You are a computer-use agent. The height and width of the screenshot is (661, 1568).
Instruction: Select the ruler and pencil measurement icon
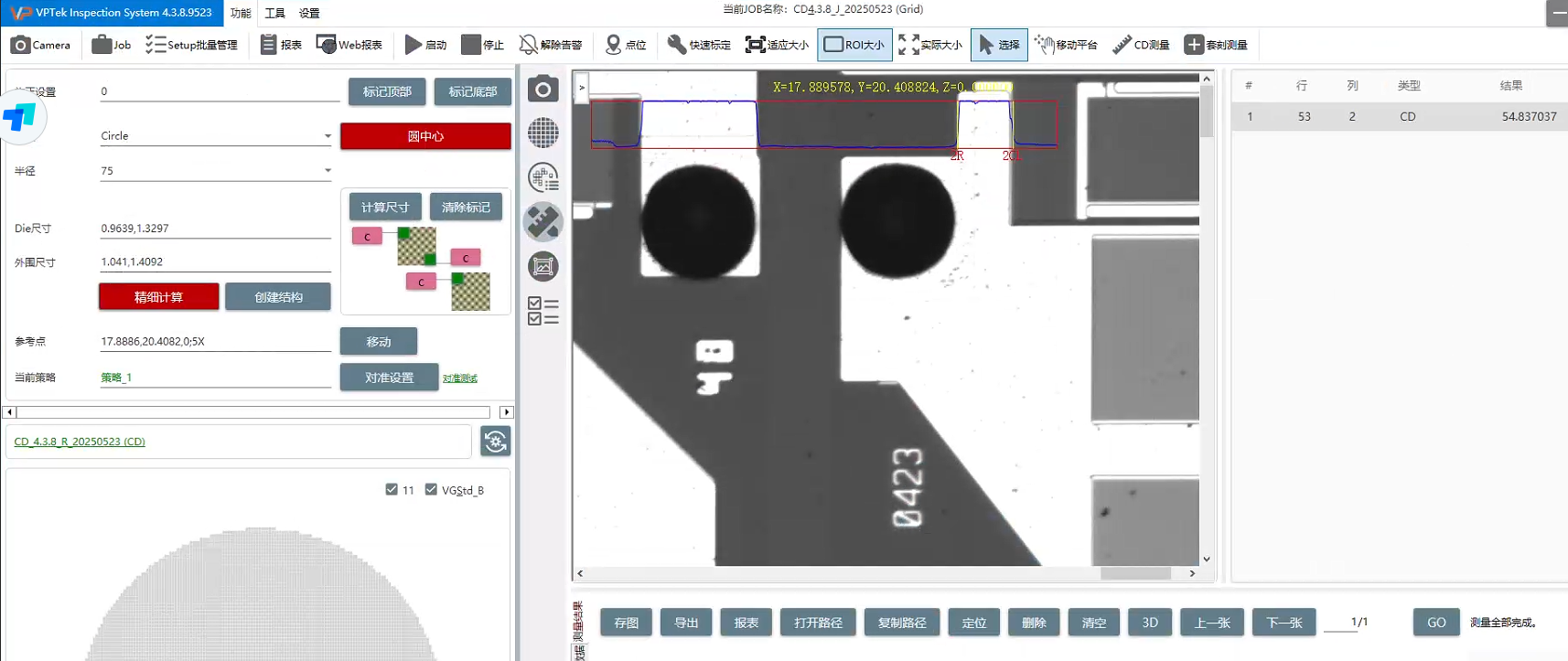tap(543, 222)
